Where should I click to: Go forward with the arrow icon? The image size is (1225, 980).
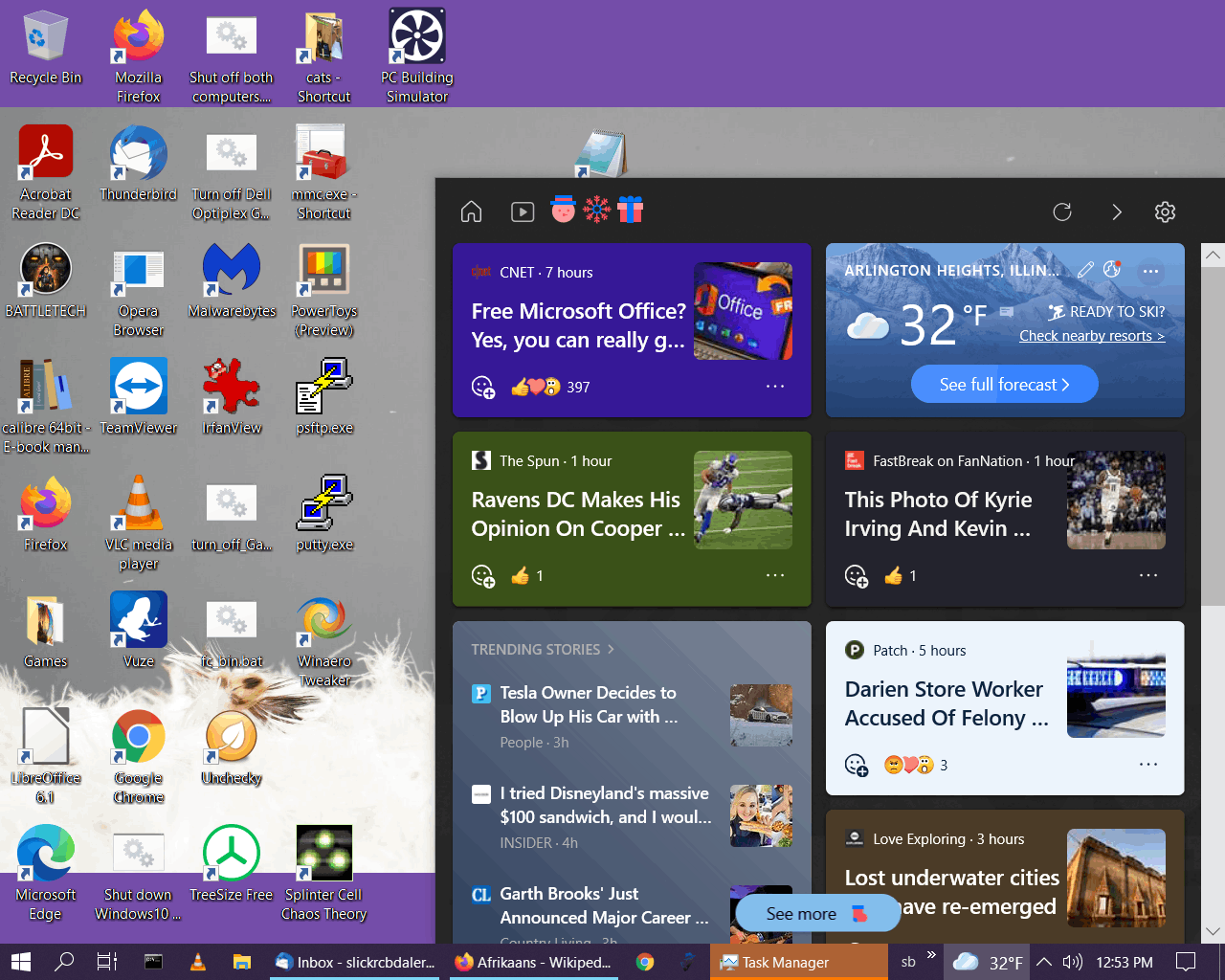click(1116, 212)
